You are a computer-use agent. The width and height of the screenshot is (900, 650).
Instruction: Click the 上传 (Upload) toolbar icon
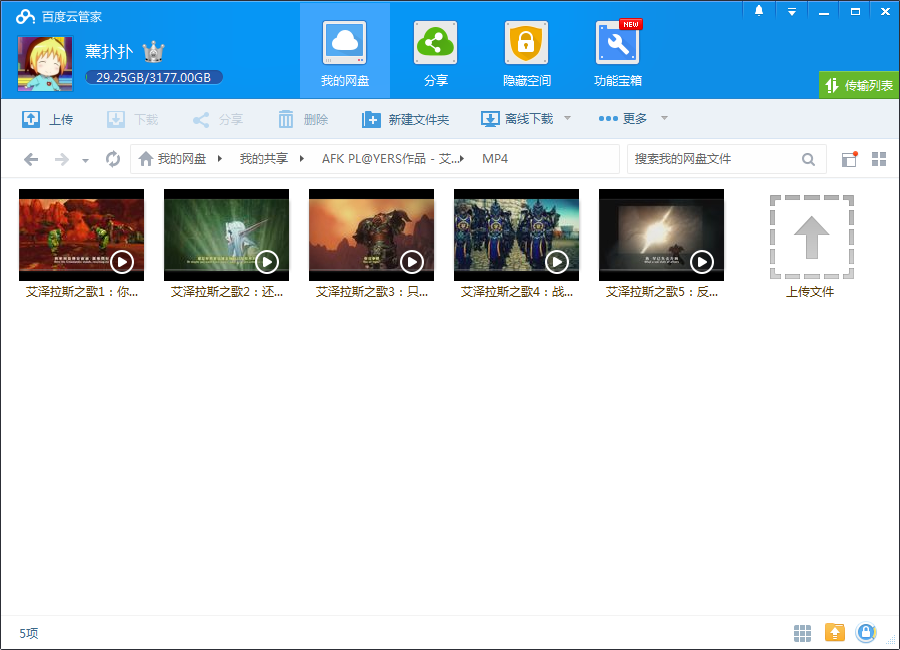point(29,118)
